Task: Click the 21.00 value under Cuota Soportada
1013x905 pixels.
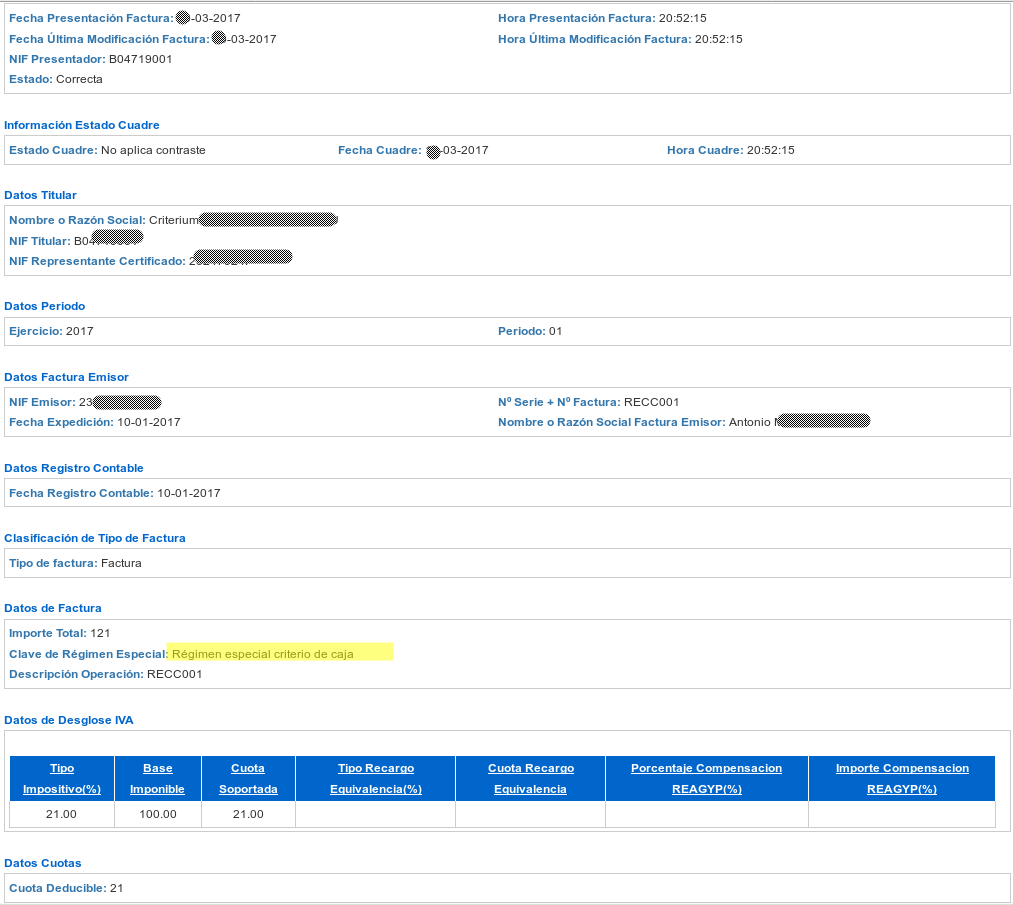Action: tap(248, 814)
